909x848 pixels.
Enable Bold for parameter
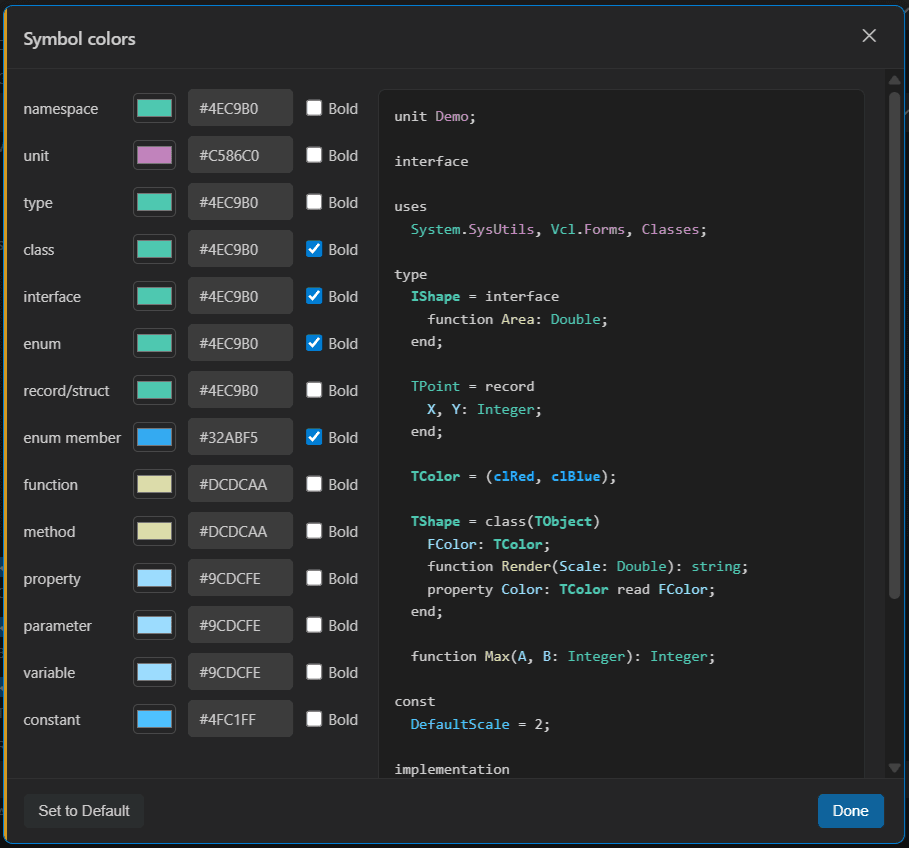(314, 624)
